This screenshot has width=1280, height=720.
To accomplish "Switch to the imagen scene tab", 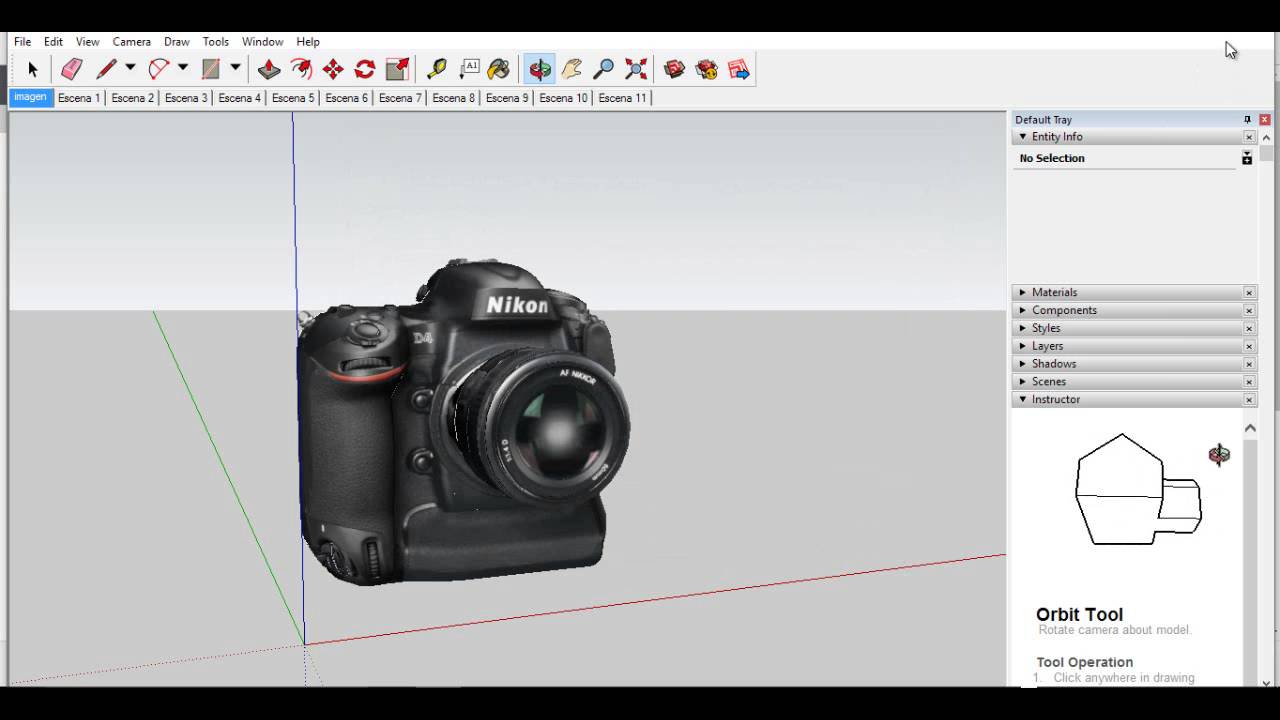I will click(30, 97).
